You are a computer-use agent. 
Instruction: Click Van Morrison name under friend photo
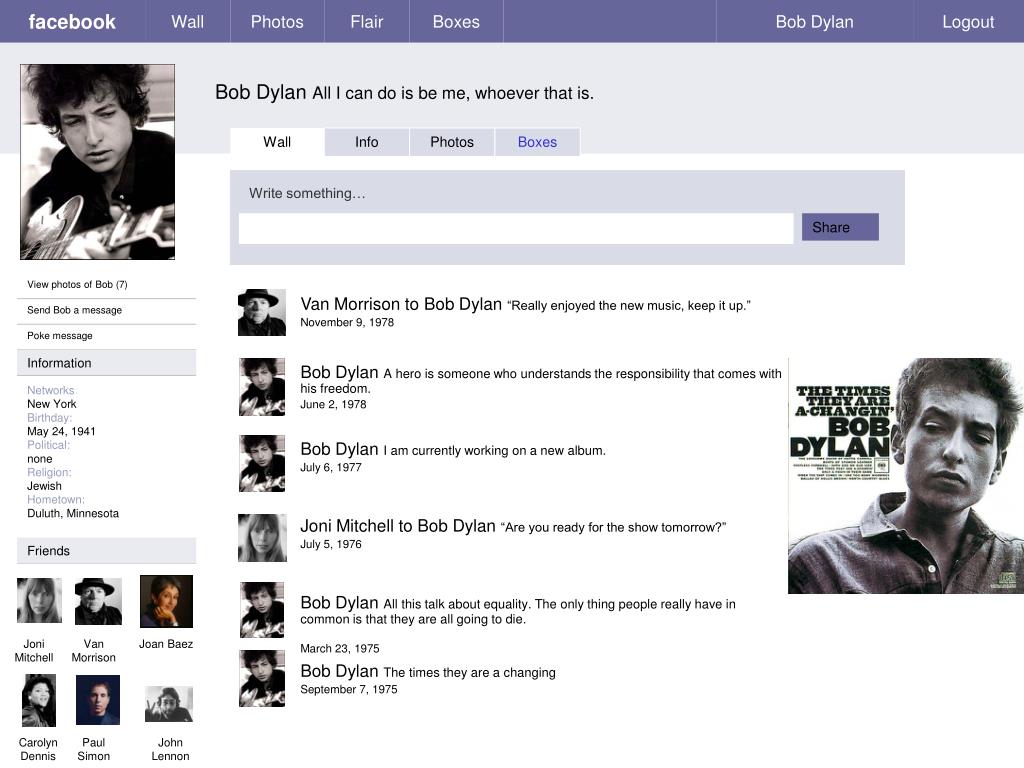click(x=93, y=650)
